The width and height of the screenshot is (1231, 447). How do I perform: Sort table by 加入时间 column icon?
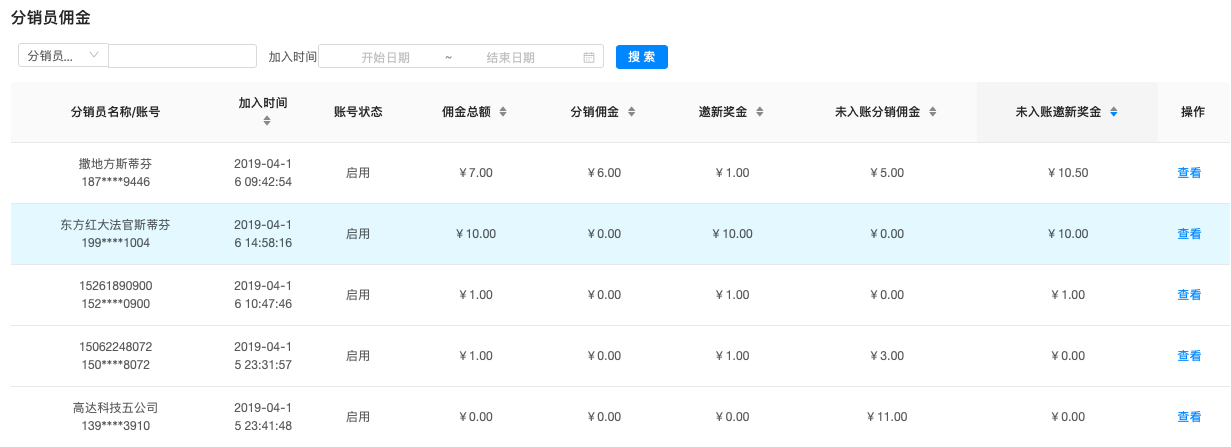266,121
